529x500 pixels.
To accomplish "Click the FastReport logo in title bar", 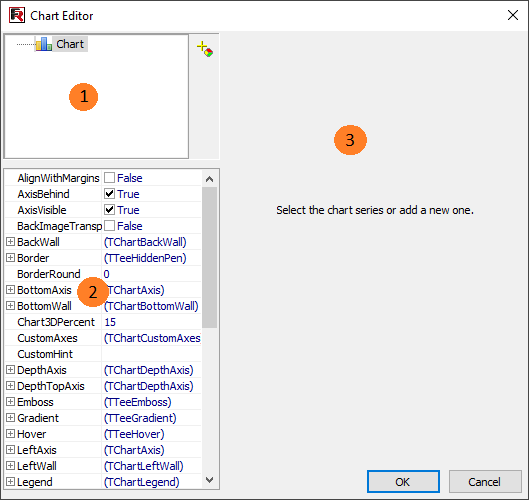I will 17,16.
